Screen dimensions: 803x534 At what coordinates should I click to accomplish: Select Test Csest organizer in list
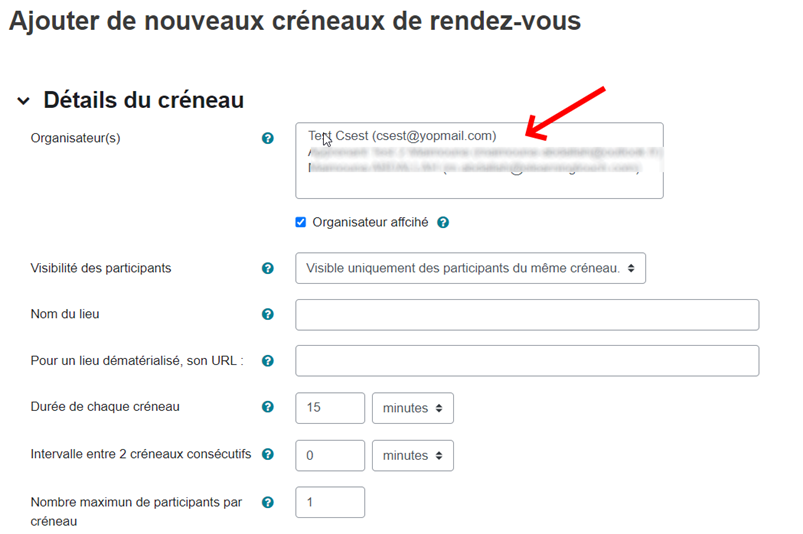402,136
